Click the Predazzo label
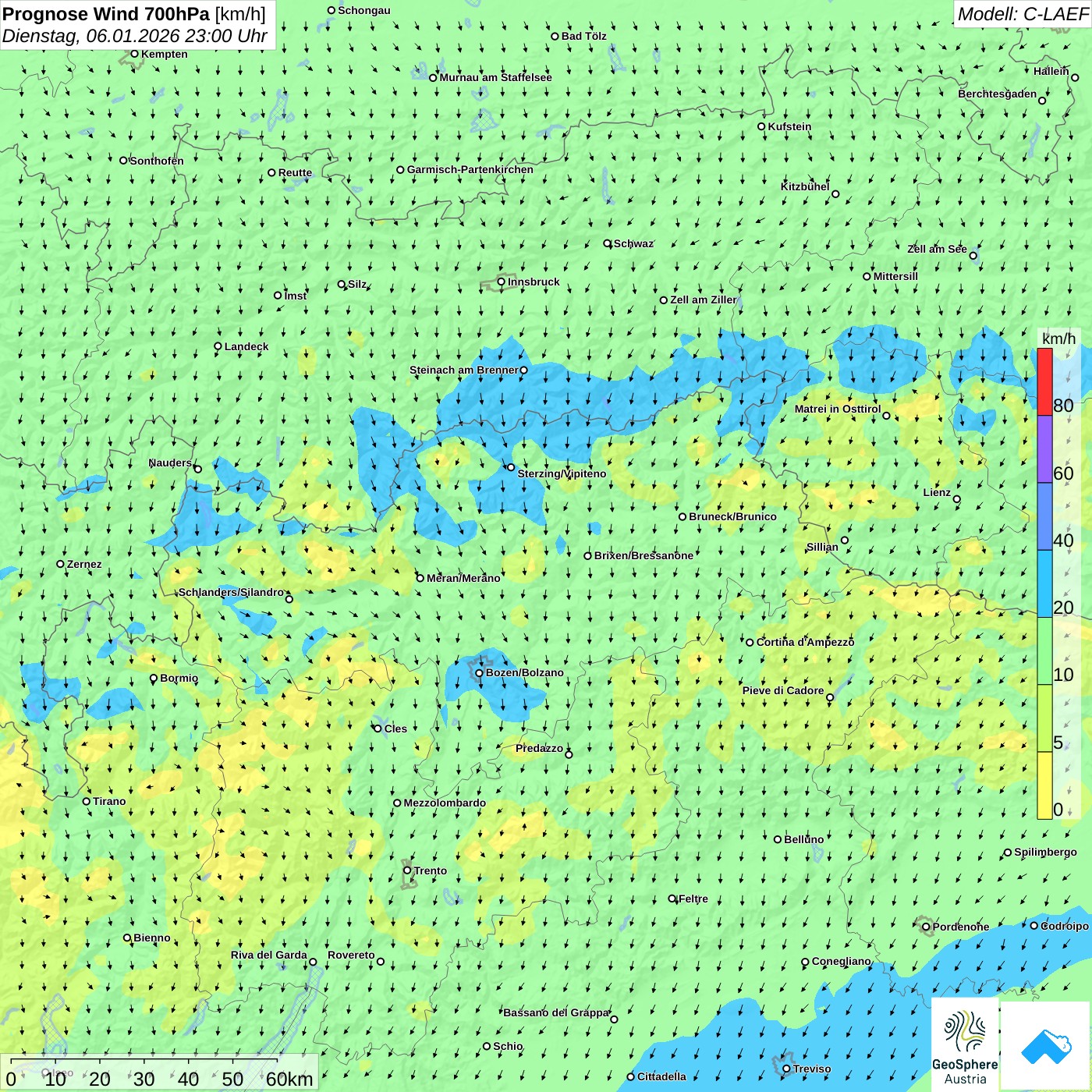Screen dimensions: 1092x1092 point(539,748)
